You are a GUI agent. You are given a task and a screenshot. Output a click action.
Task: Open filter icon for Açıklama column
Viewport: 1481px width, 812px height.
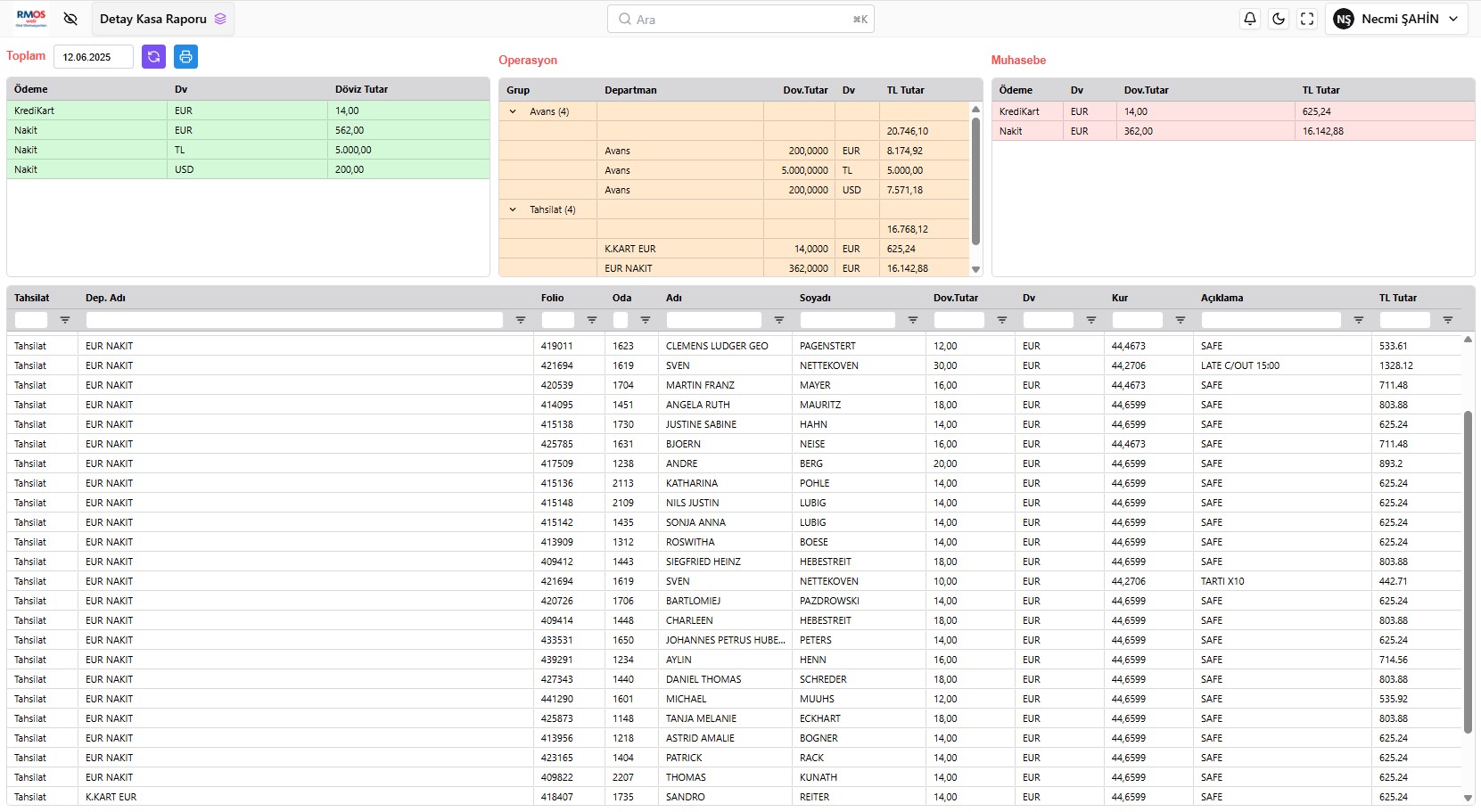pyautogui.click(x=1359, y=320)
